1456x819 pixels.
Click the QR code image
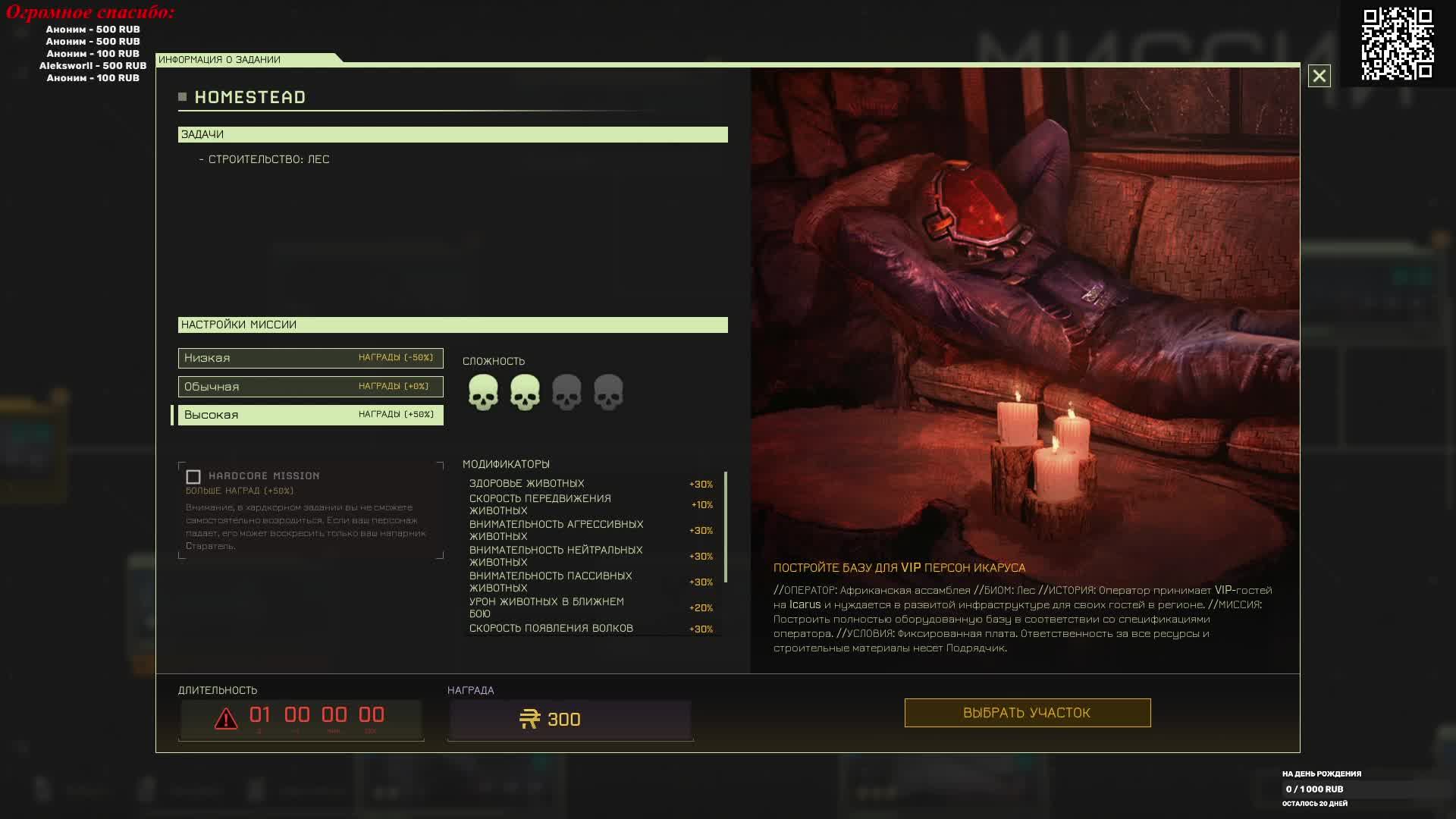click(1397, 43)
